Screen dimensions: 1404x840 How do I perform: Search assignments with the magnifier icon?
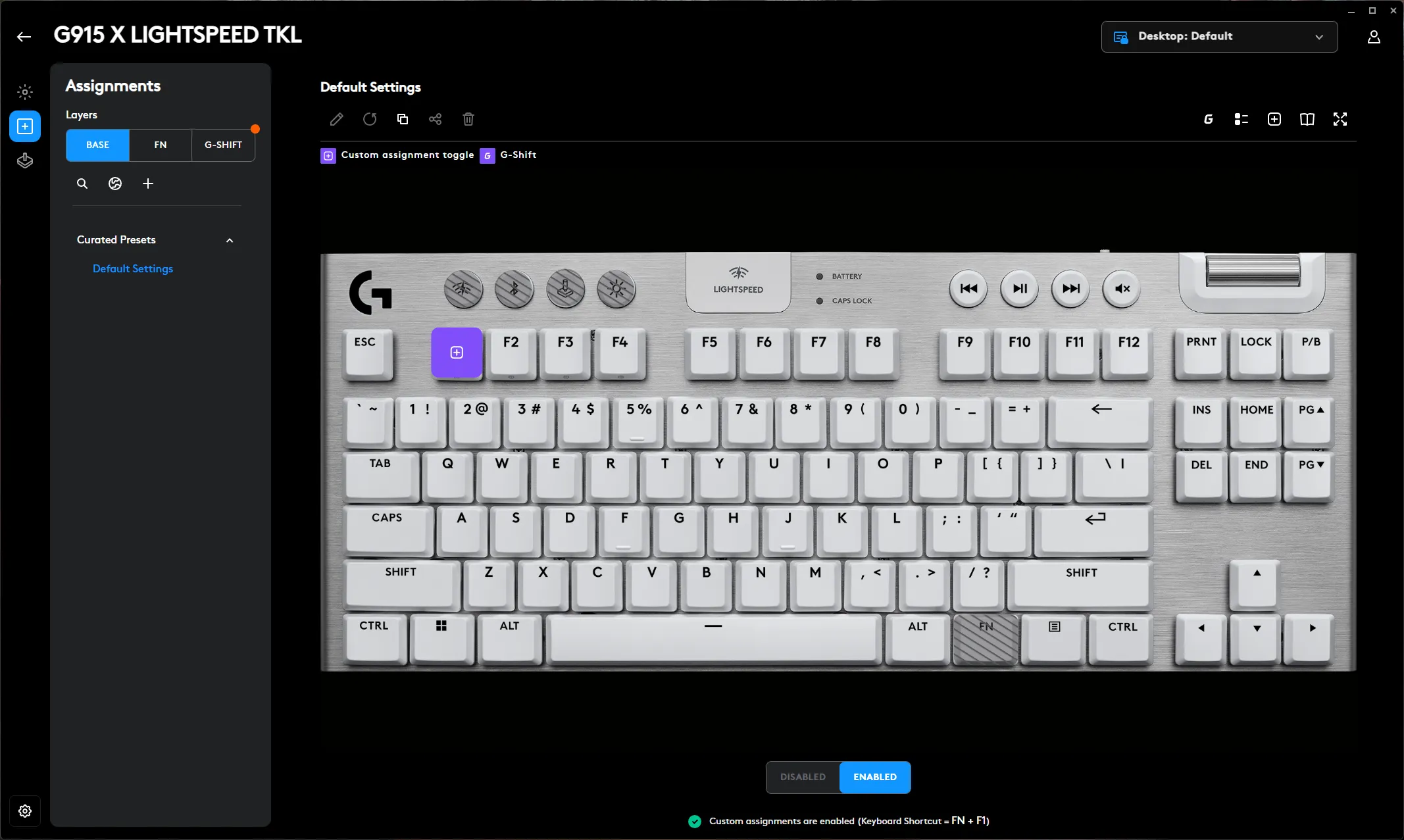82,184
